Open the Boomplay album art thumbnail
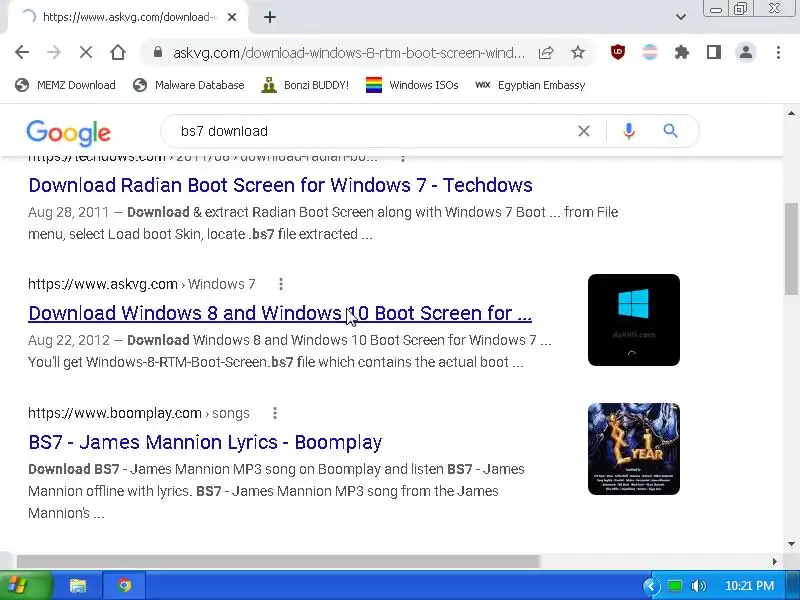The height and width of the screenshot is (600, 800). (634, 449)
